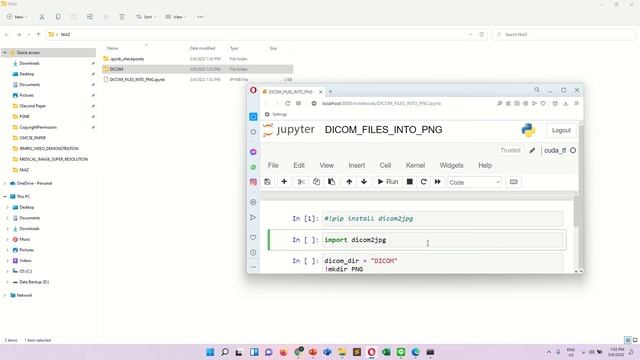Open the View dropdown in File Explorer
The height and width of the screenshot is (360, 640).
[176, 17]
